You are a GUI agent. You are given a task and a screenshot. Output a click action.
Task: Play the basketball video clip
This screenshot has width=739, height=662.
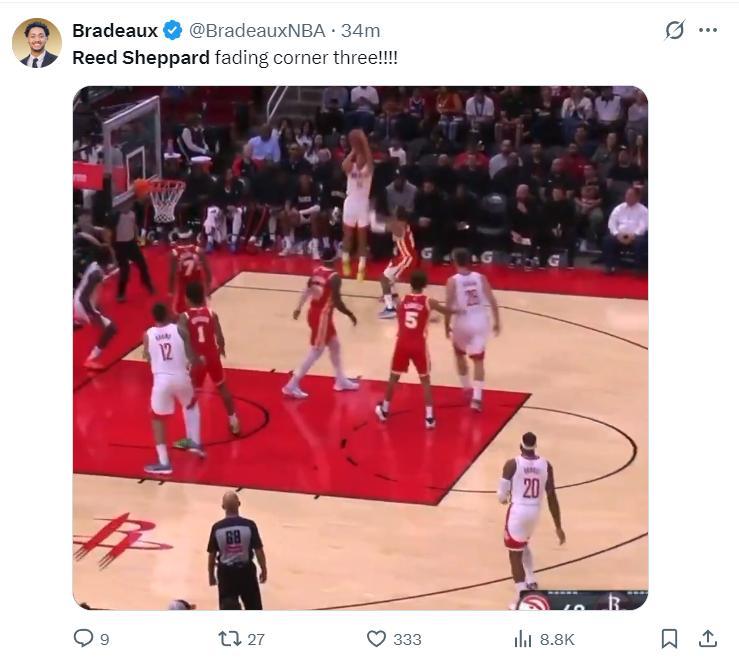coord(361,348)
